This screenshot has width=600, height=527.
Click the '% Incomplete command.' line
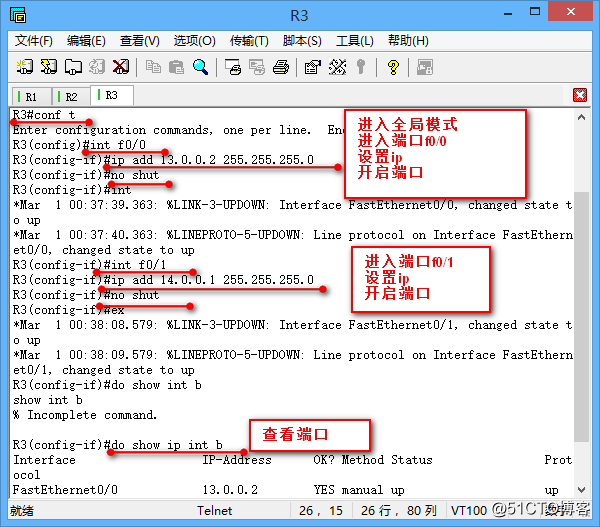coord(85,415)
